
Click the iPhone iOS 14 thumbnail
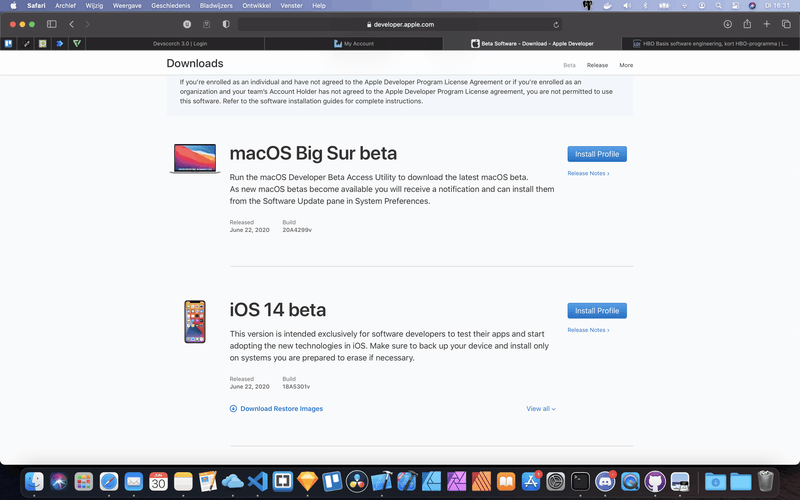click(195, 321)
